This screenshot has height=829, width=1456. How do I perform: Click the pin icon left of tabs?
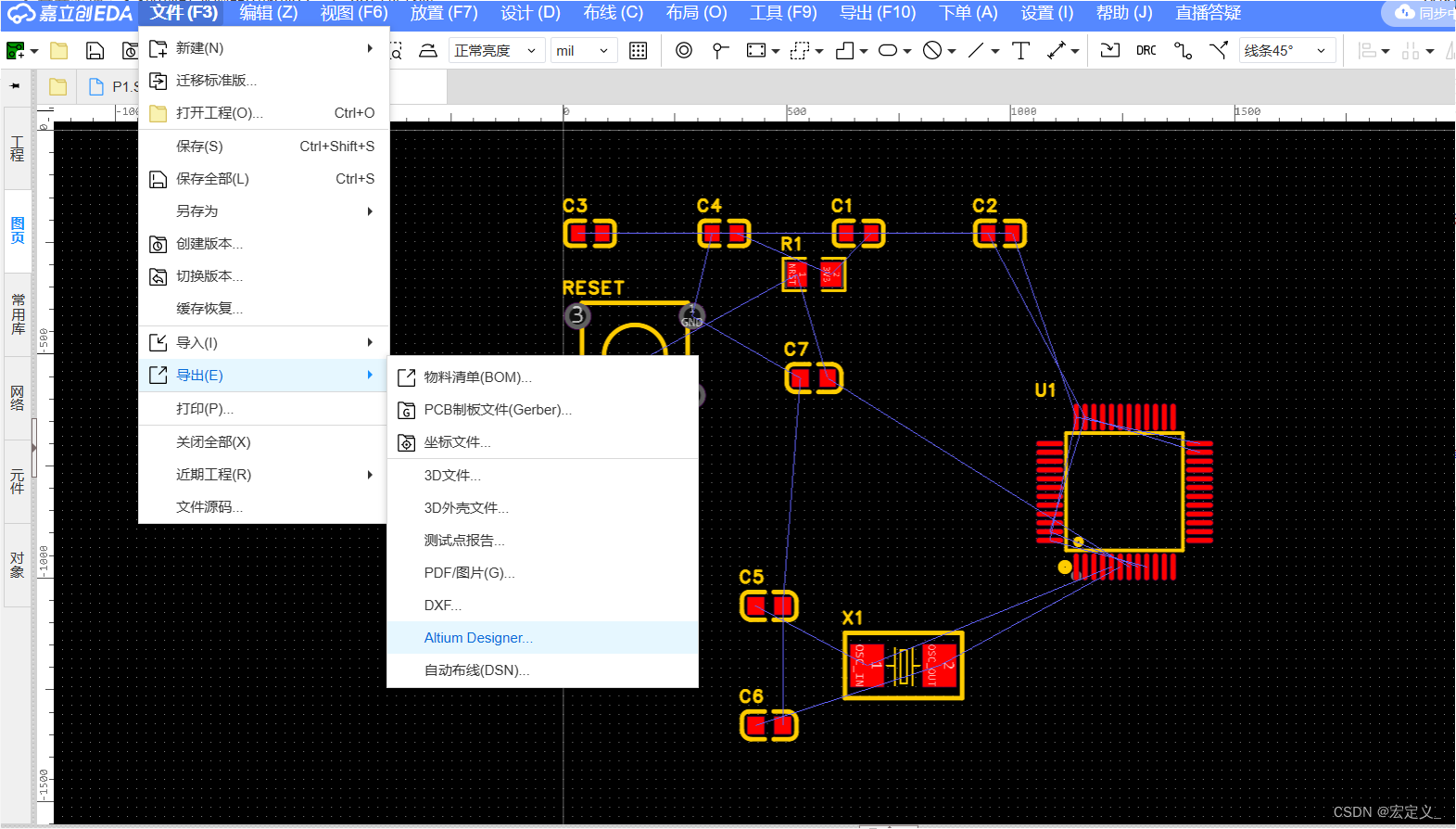(15, 85)
